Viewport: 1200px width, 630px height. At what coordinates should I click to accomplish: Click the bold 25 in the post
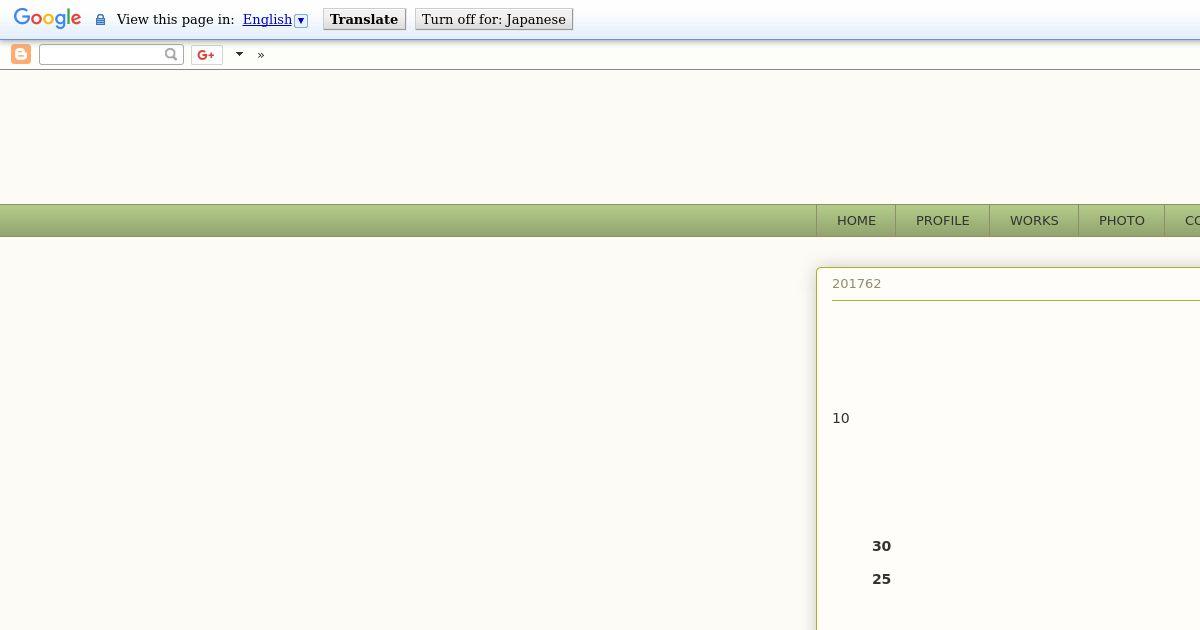pos(881,579)
